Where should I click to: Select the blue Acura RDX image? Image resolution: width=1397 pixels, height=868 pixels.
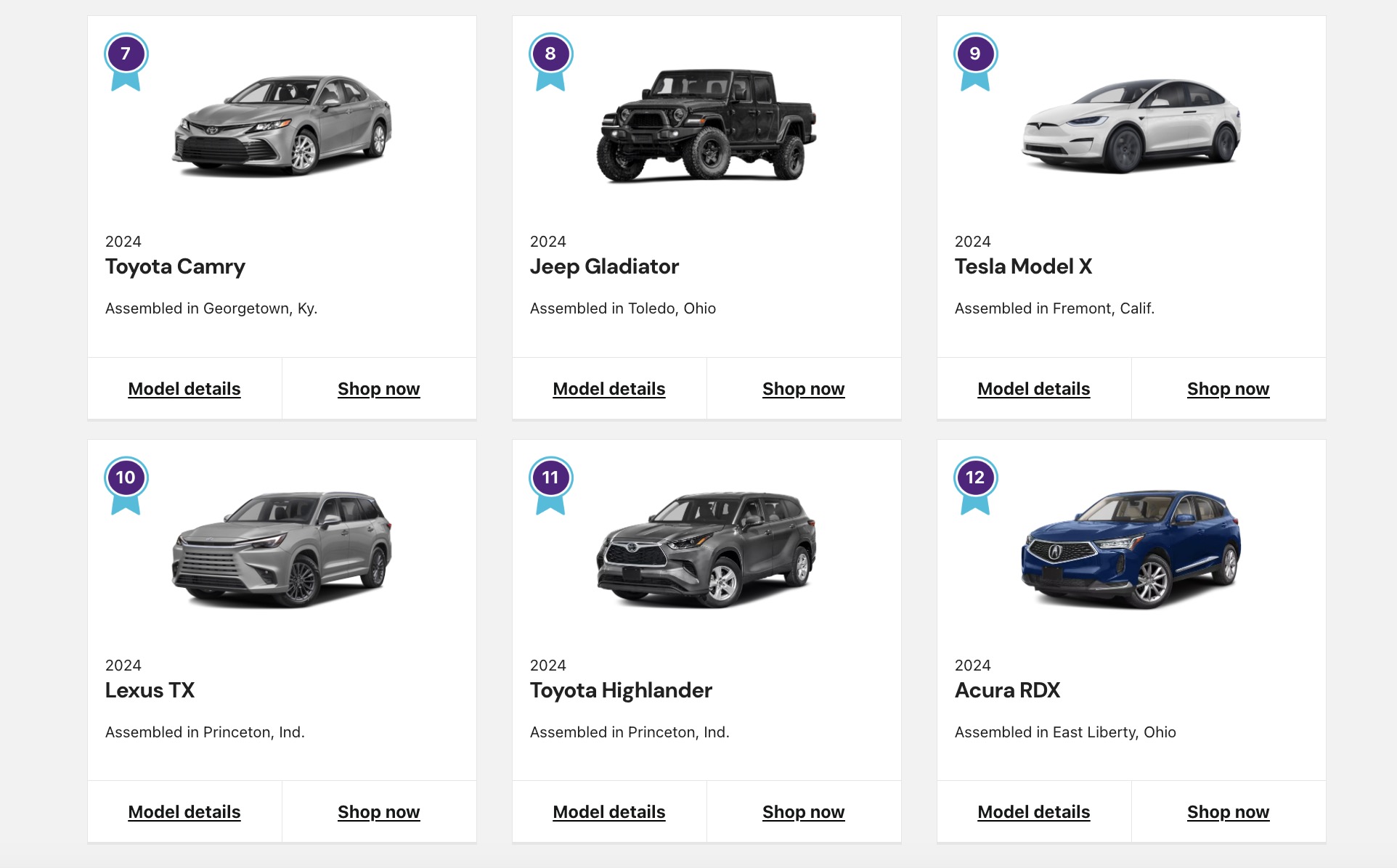point(1131,549)
